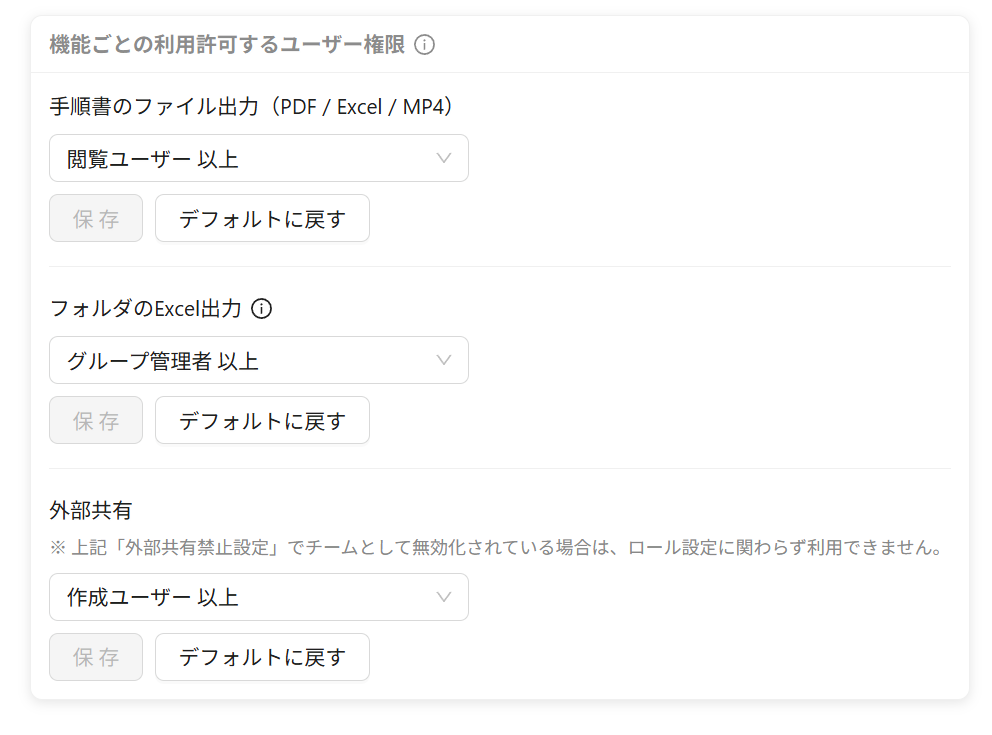Open the info icon next to フォルダのExcel出力
Screen dimensions: 992x735
pos(261,309)
